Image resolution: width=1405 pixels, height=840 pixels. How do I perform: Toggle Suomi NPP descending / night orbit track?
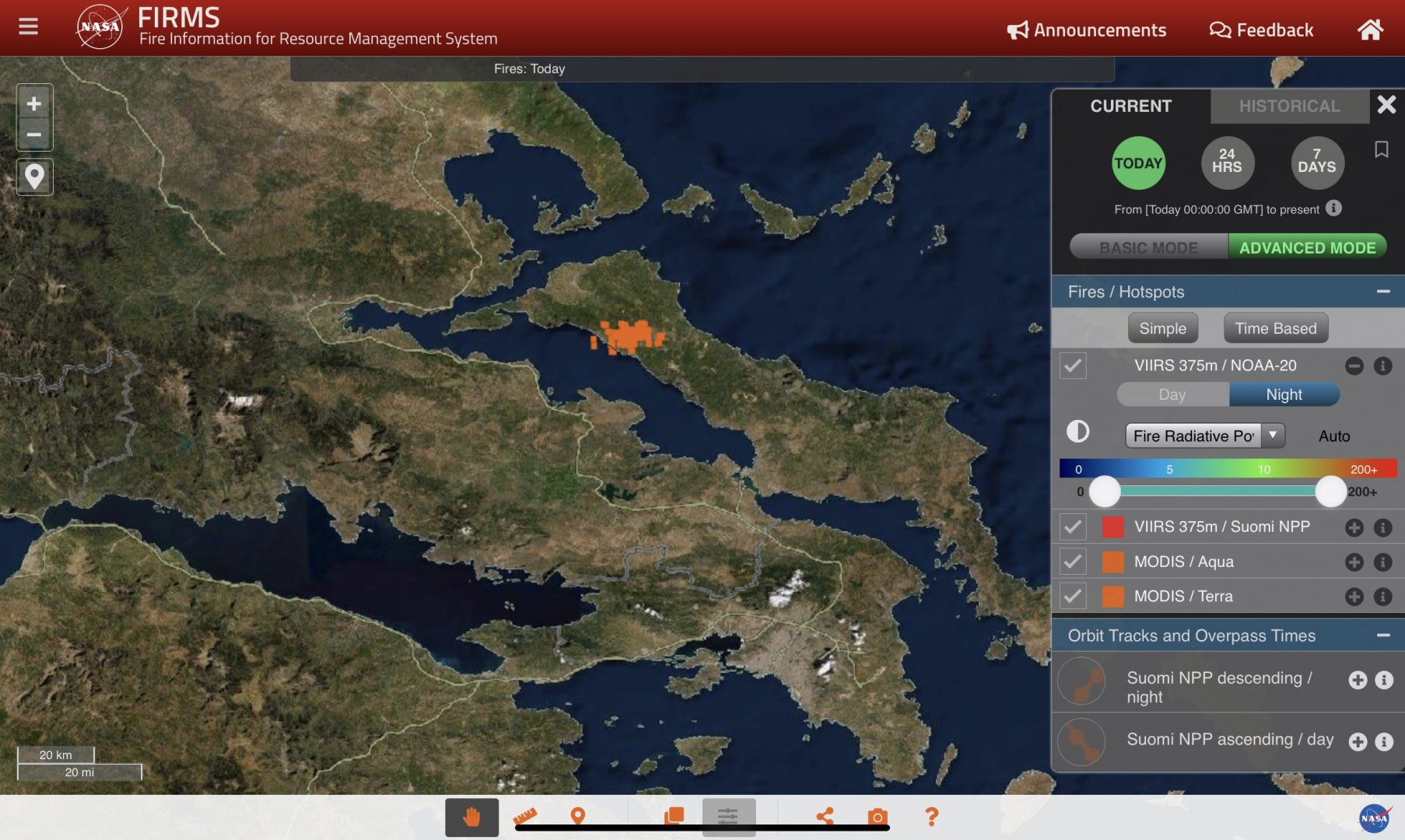tap(1081, 681)
